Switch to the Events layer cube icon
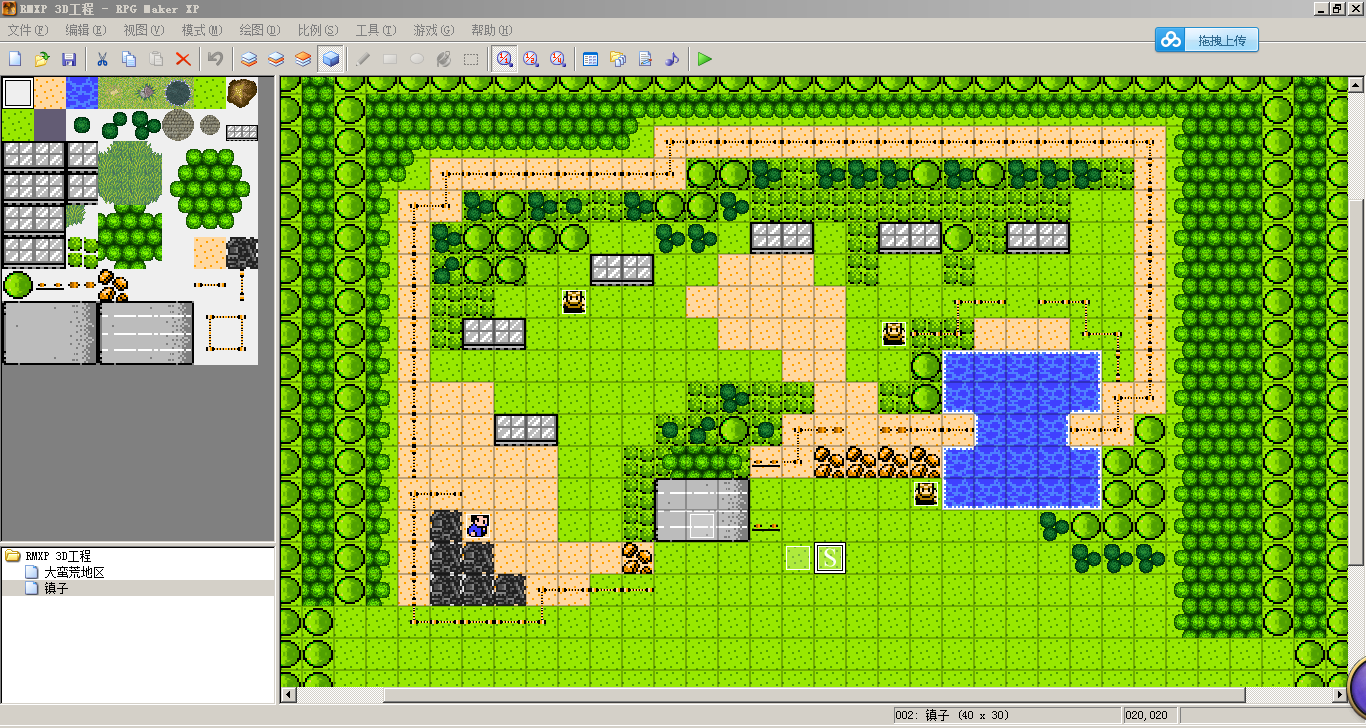 pyautogui.click(x=331, y=59)
